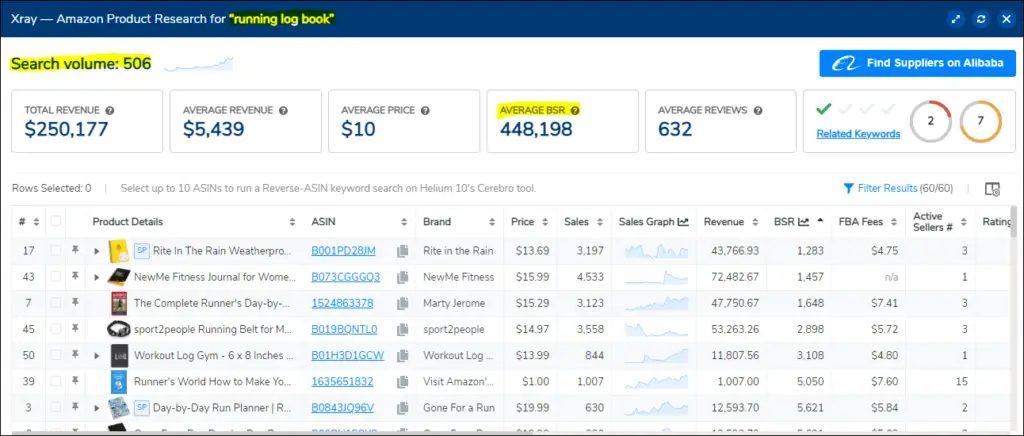Check the box for row 39

tap(56, 381)
